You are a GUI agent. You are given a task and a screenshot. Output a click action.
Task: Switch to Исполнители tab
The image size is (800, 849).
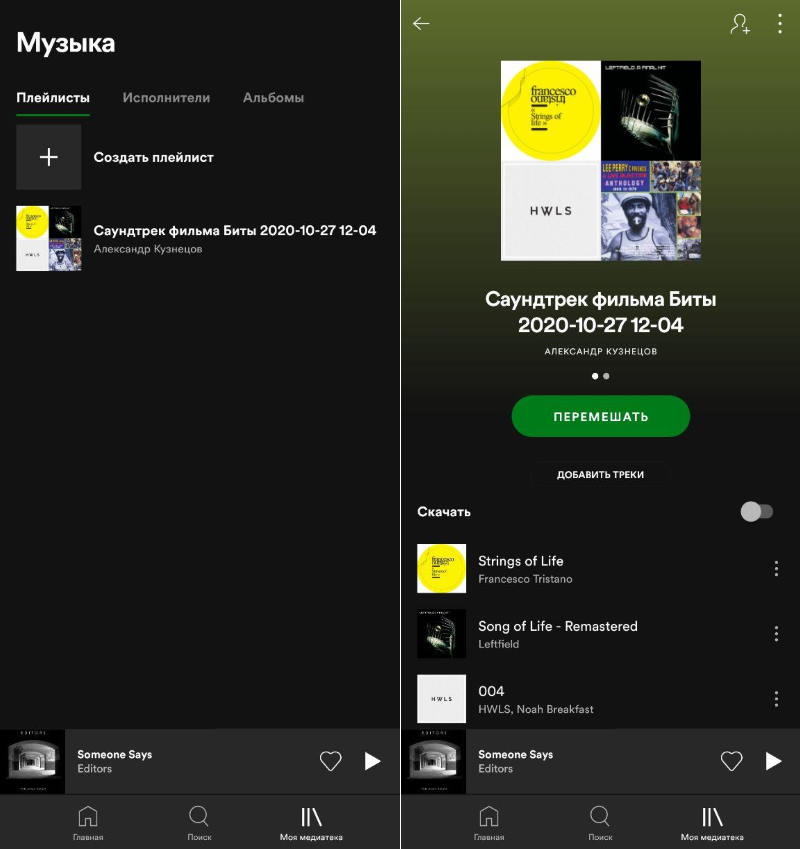click(x=166, y=97)
